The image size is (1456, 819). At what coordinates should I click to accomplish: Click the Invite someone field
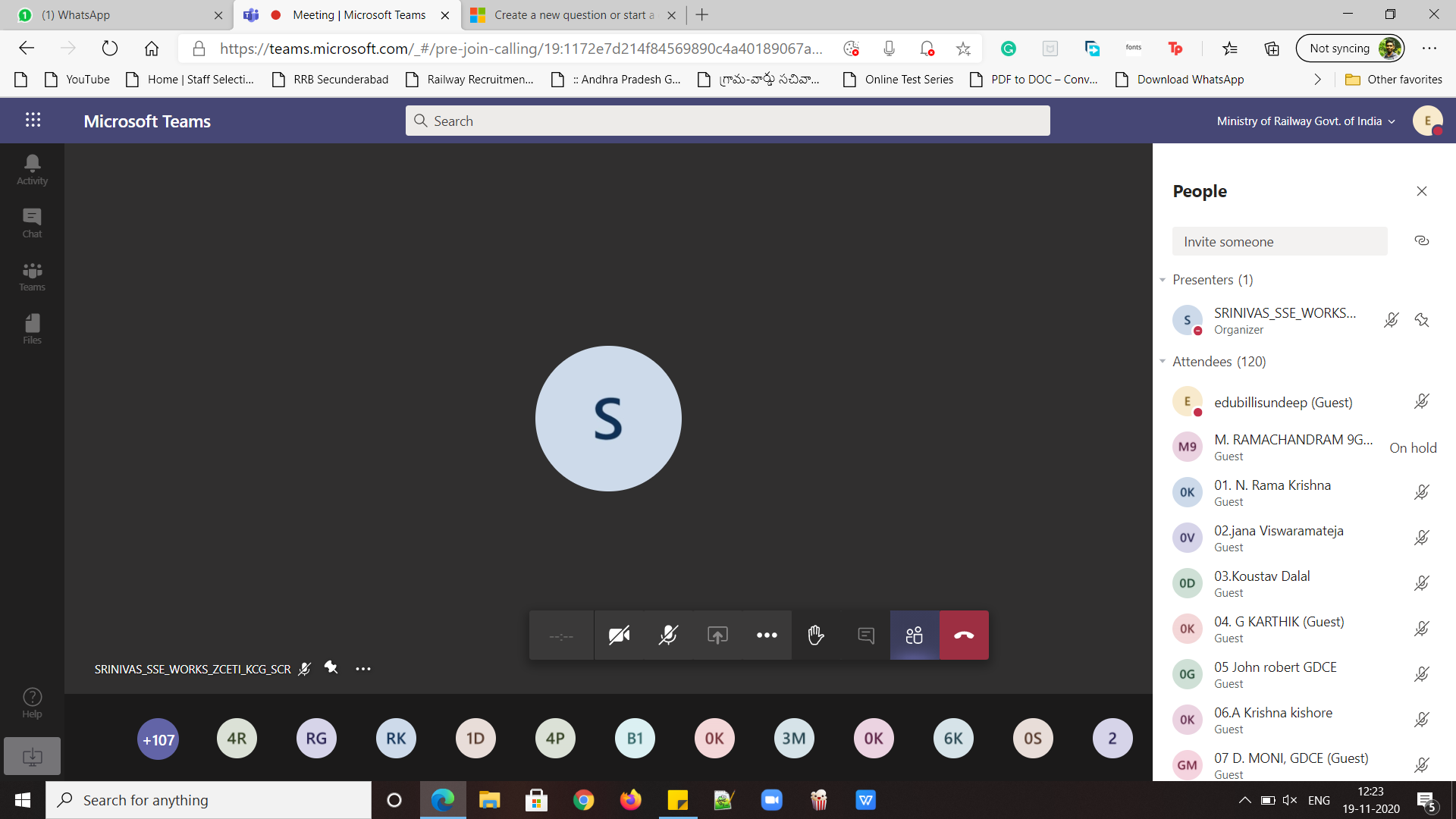click(1279, 242)
